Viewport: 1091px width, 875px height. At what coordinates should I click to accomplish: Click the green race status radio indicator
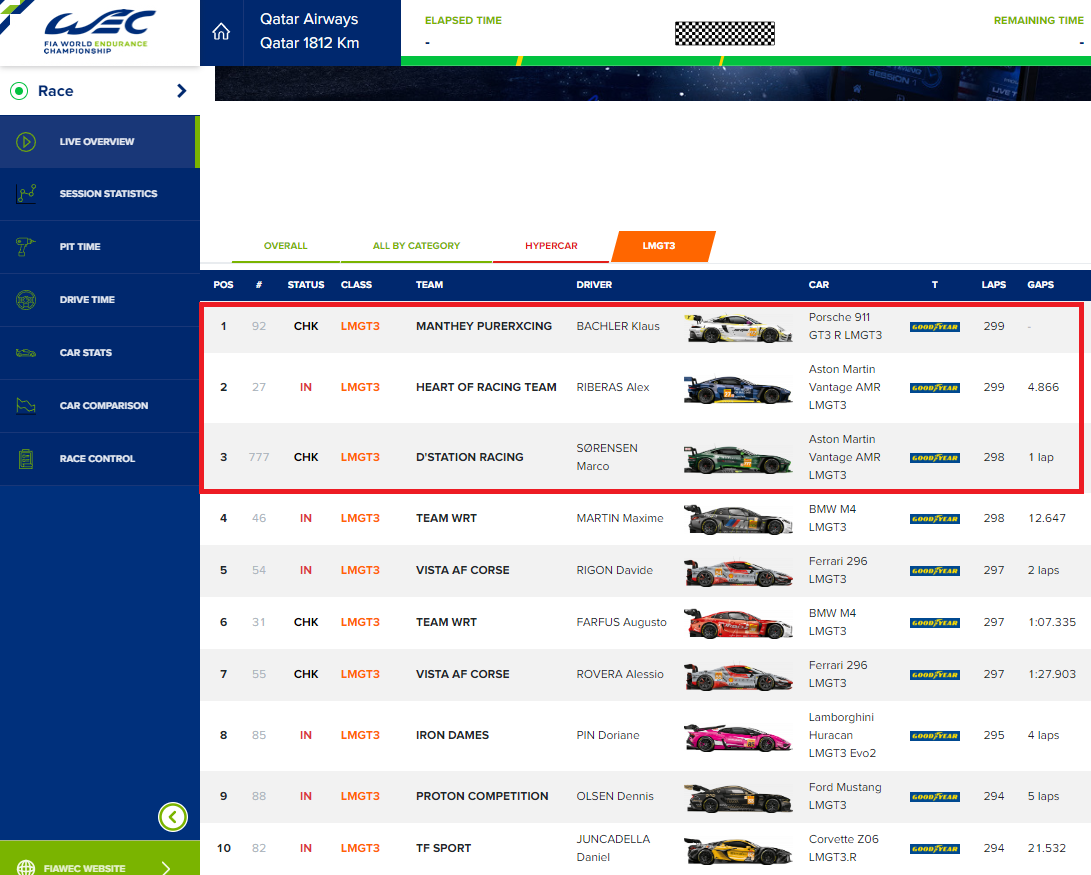click(x=18, y=91)
